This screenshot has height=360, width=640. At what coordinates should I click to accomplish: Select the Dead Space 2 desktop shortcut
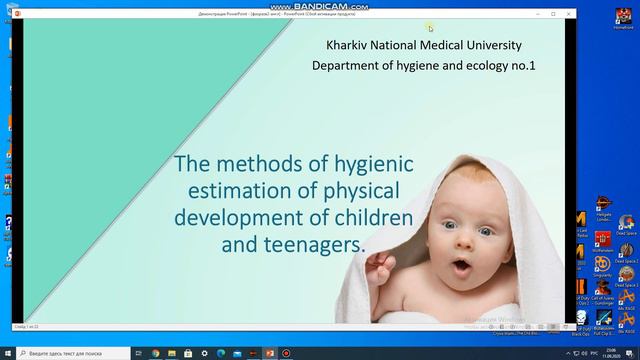tap(626, 253)
